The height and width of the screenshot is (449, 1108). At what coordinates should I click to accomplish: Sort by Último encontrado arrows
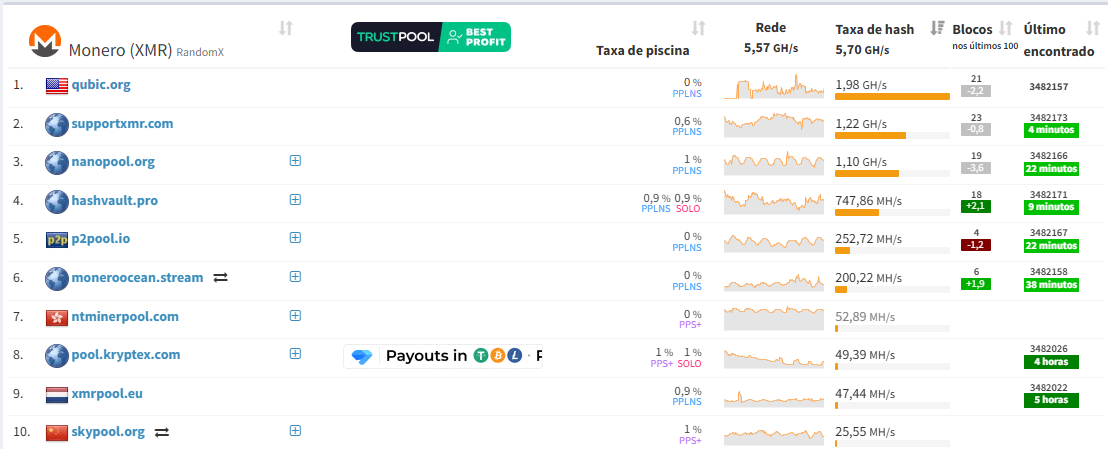[1092, 28]
